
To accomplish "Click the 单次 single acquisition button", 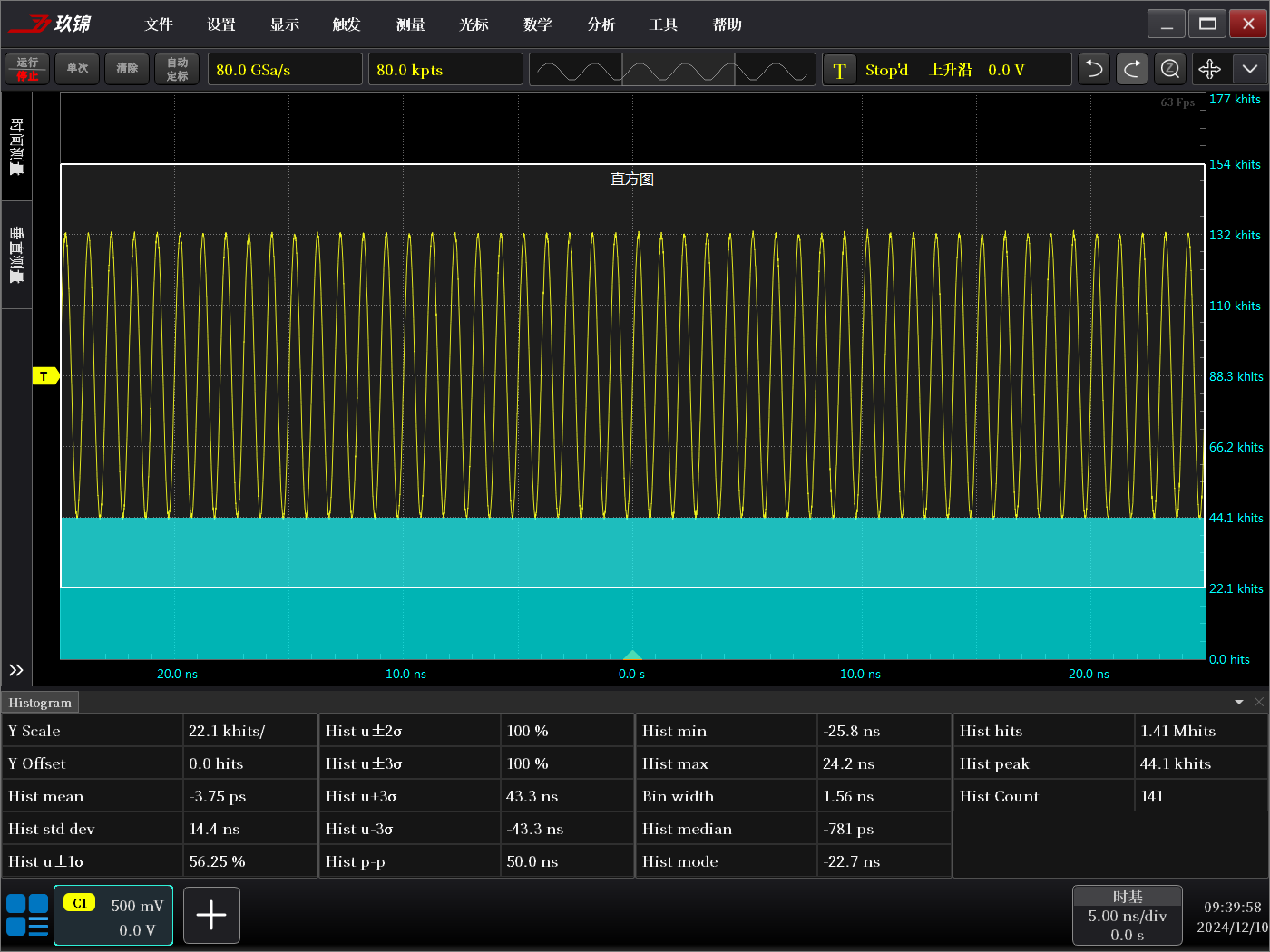I will [77, 69].
